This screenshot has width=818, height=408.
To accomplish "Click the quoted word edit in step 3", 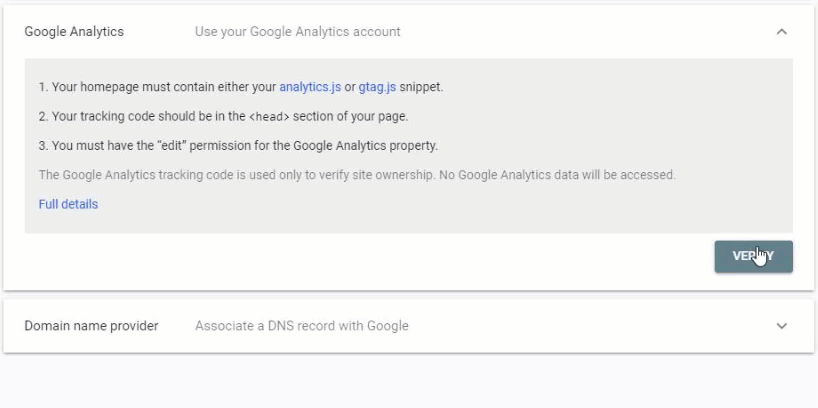I will (x=171, y=146).
